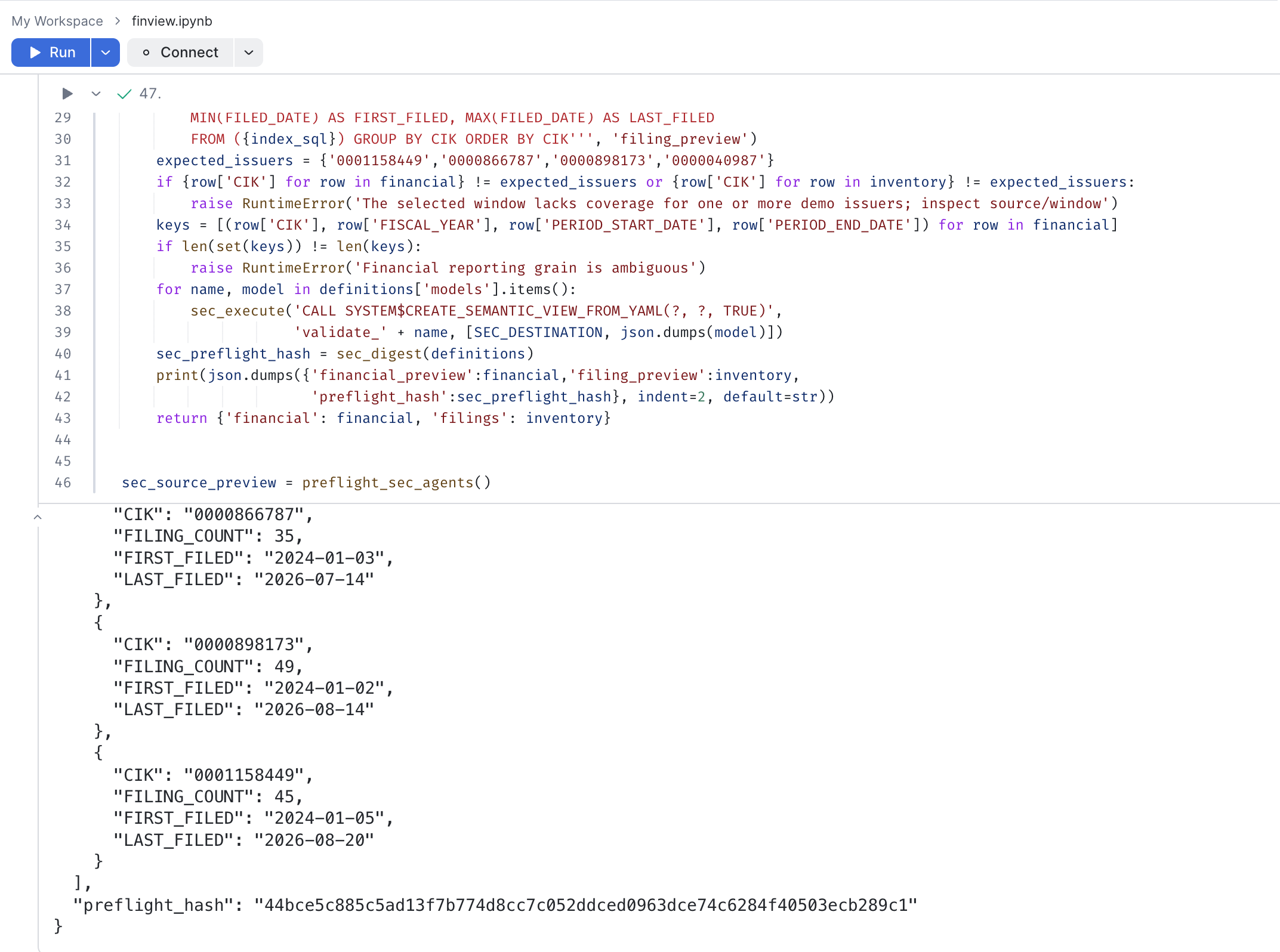The height and width of the screenshot is (952, 1280).
Task: Click output "CIK": "0000898173"
Action: (213, 644)
